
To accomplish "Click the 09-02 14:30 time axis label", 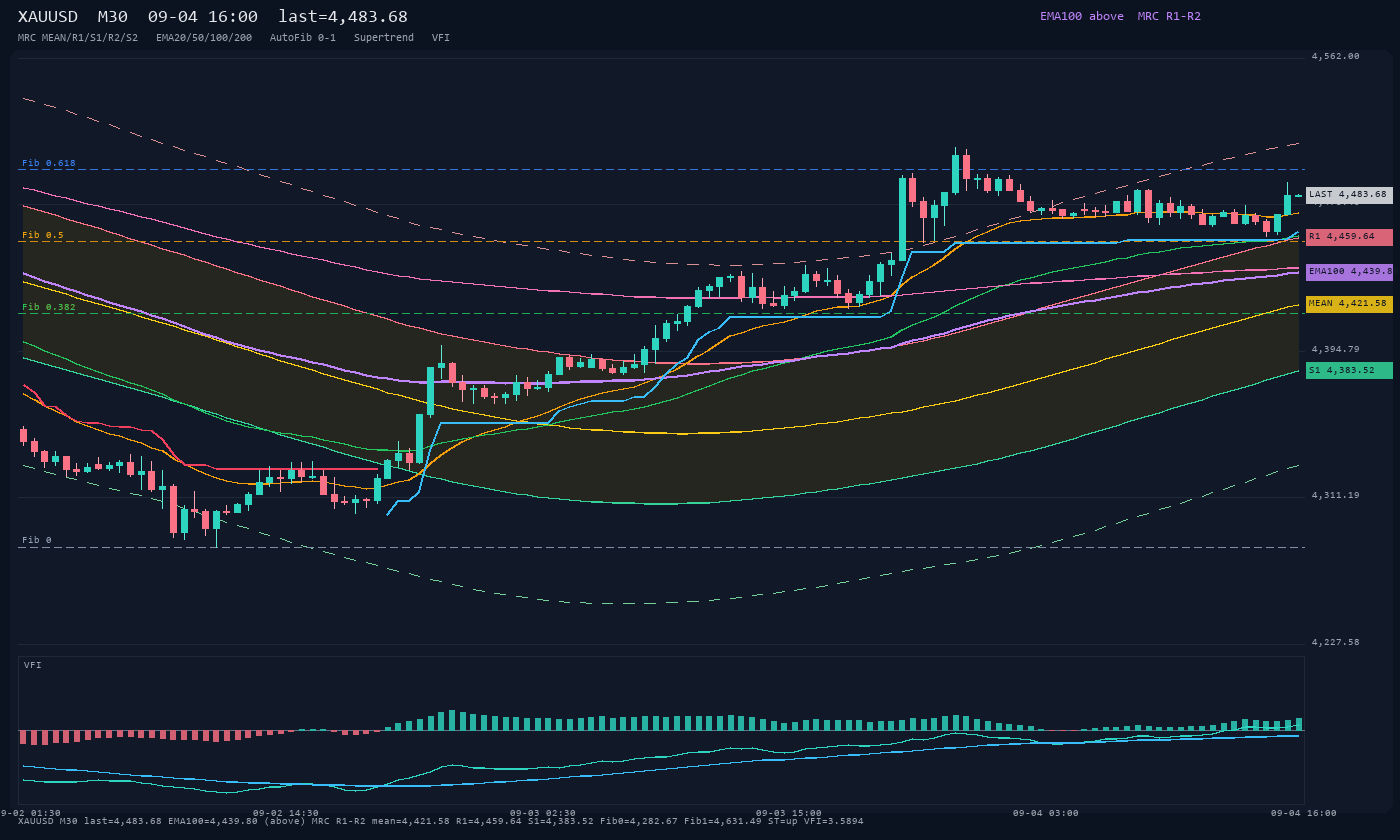I will tap(286, 813).
